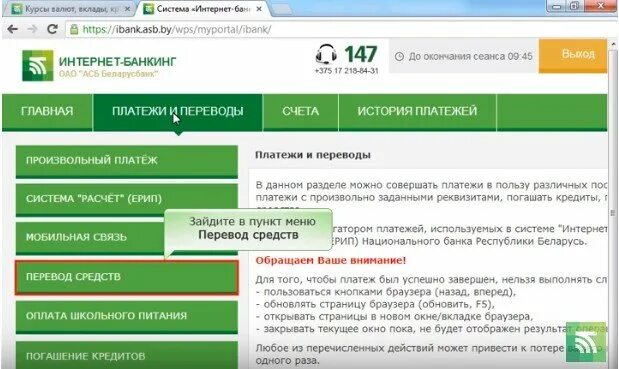The image size is (619, 369).
Task: Click the browser back arrow
Action: coord(13,29)
